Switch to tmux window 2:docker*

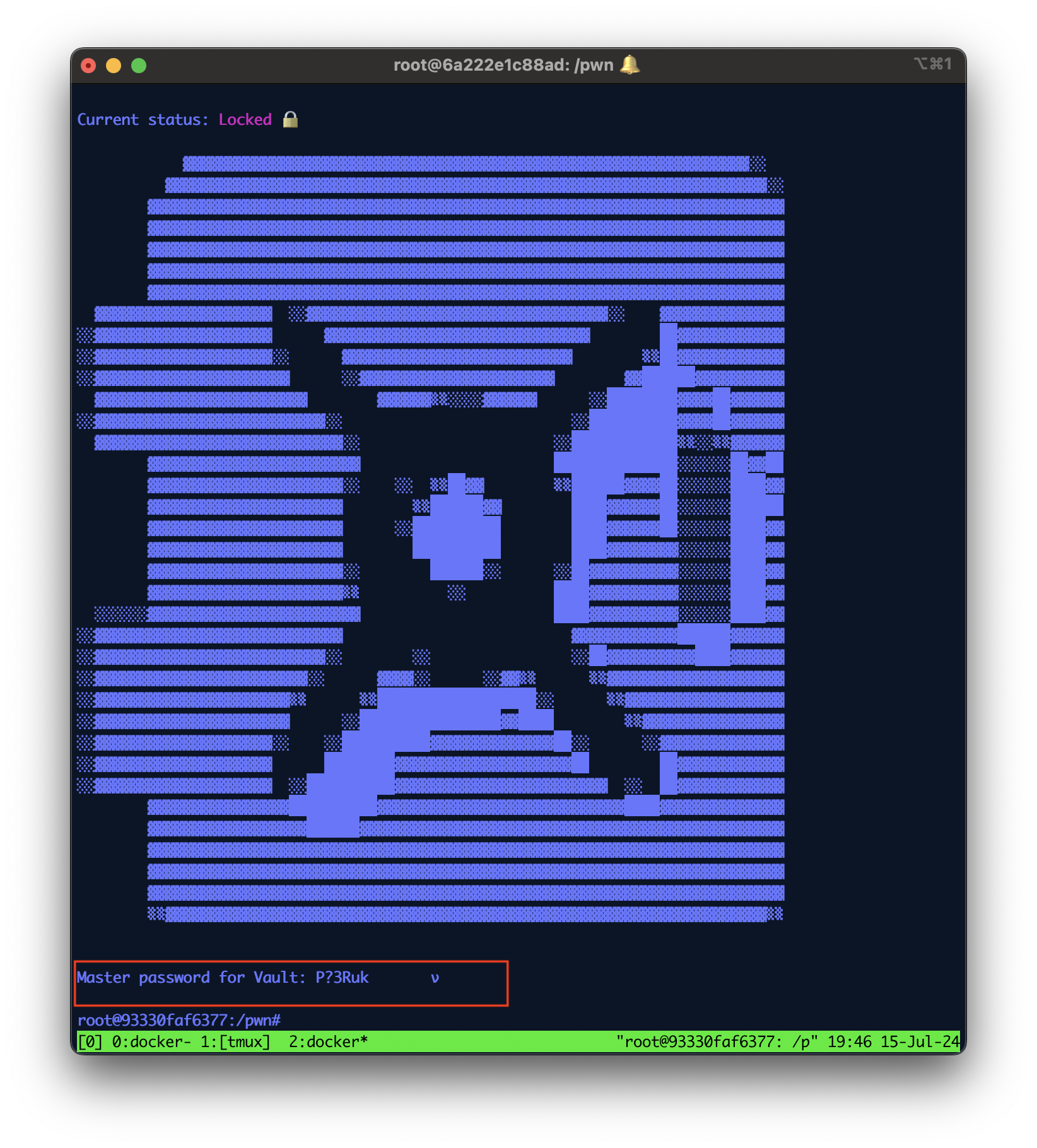coord(328,1041)
